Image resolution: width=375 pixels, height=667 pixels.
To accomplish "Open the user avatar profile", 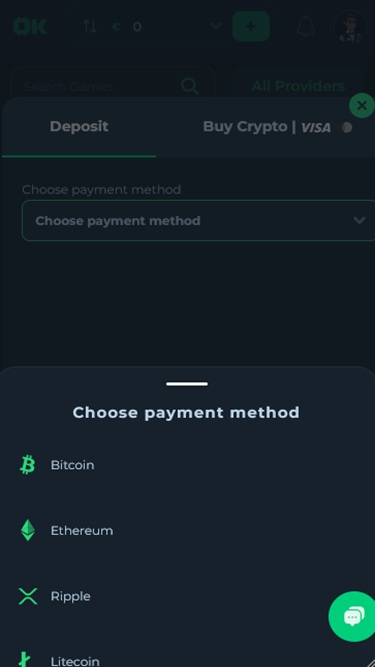I will [351, 27].
